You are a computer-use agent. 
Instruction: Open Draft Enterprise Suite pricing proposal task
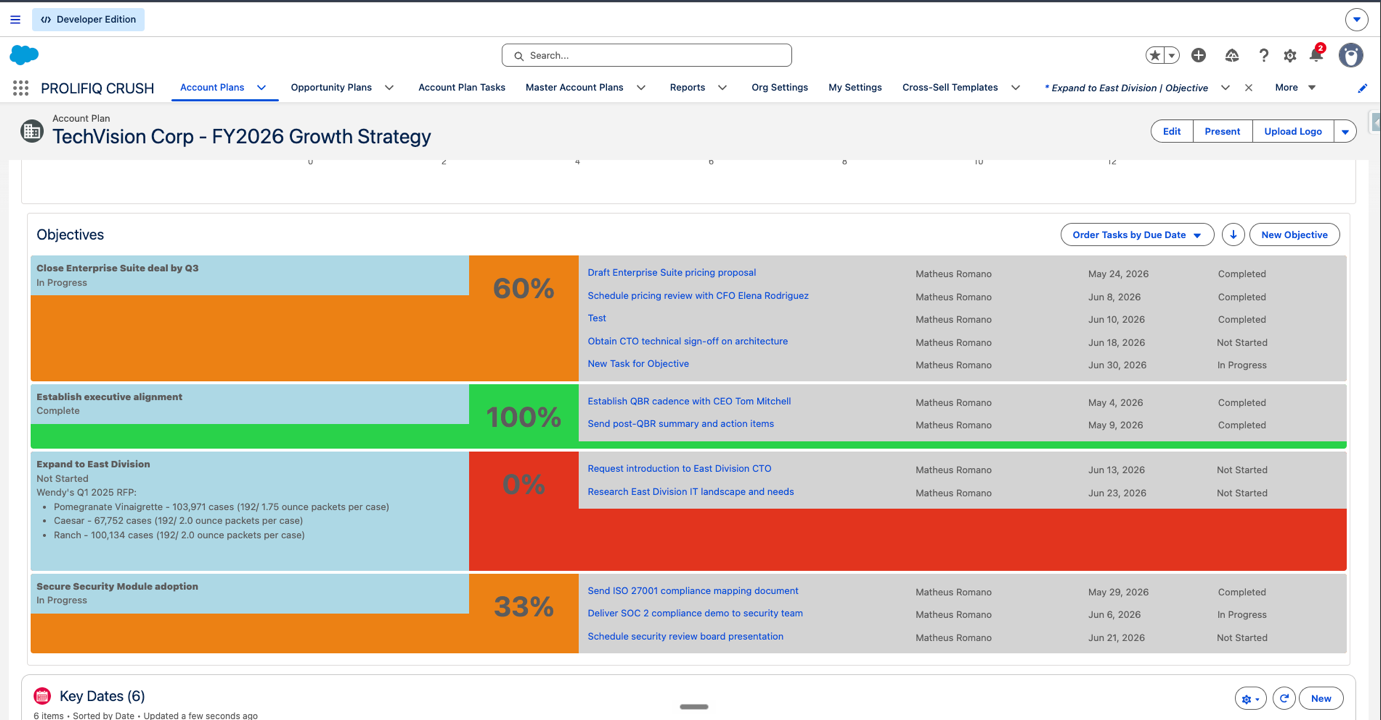pyautogui.click(x=672, y=273)
